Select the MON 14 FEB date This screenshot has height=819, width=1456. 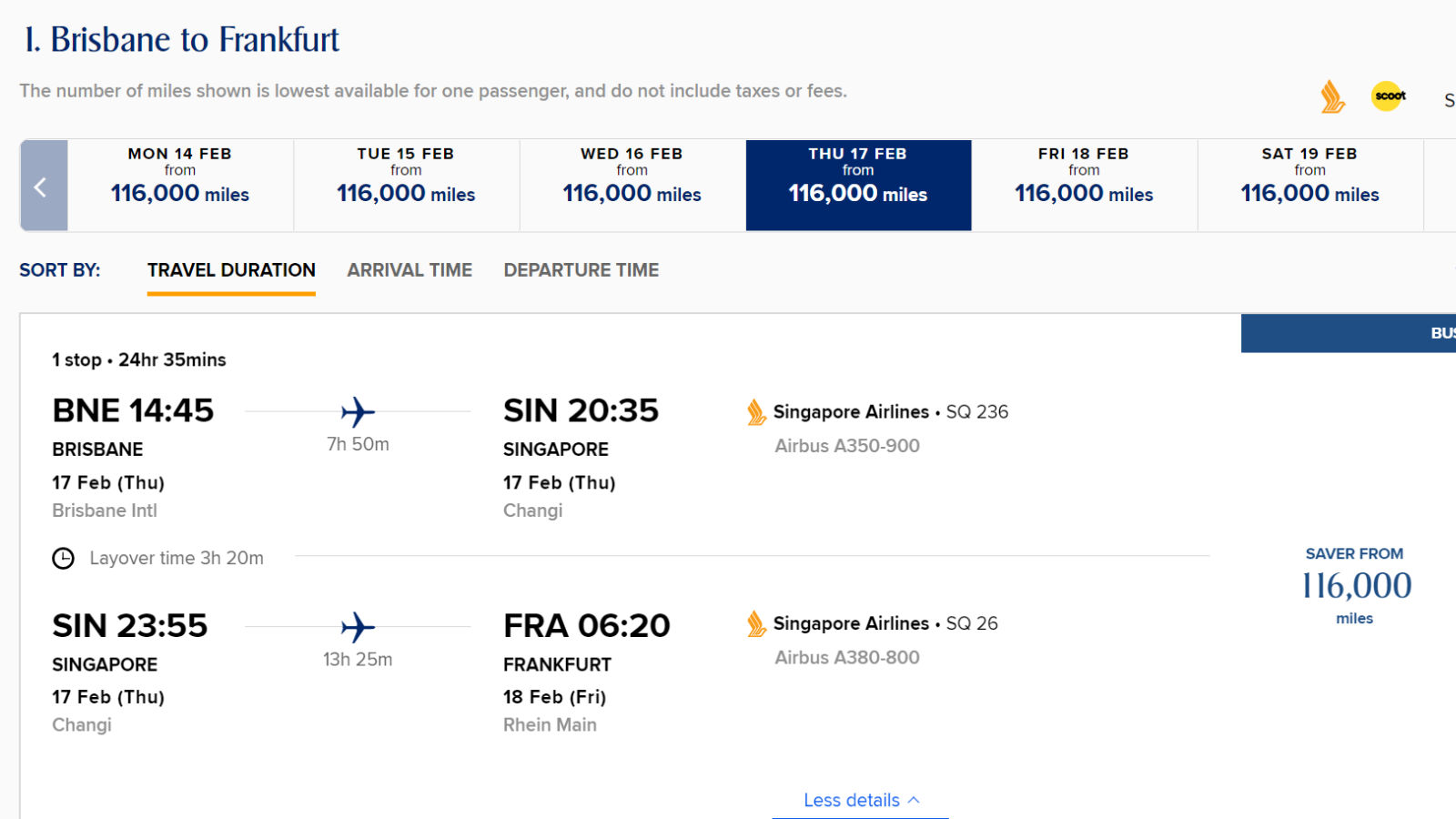(180, 186)
